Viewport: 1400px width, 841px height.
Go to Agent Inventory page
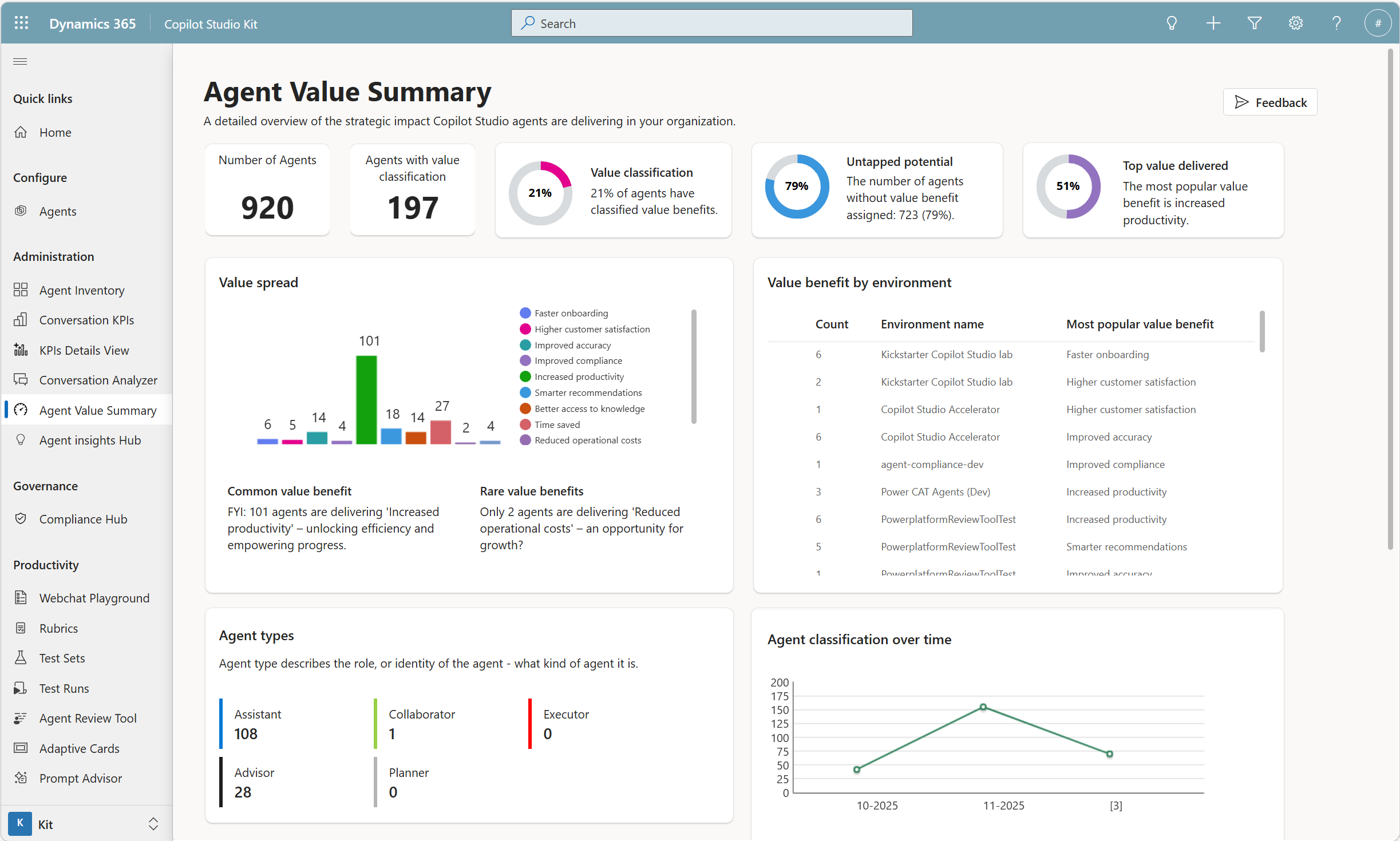(81, 290)
